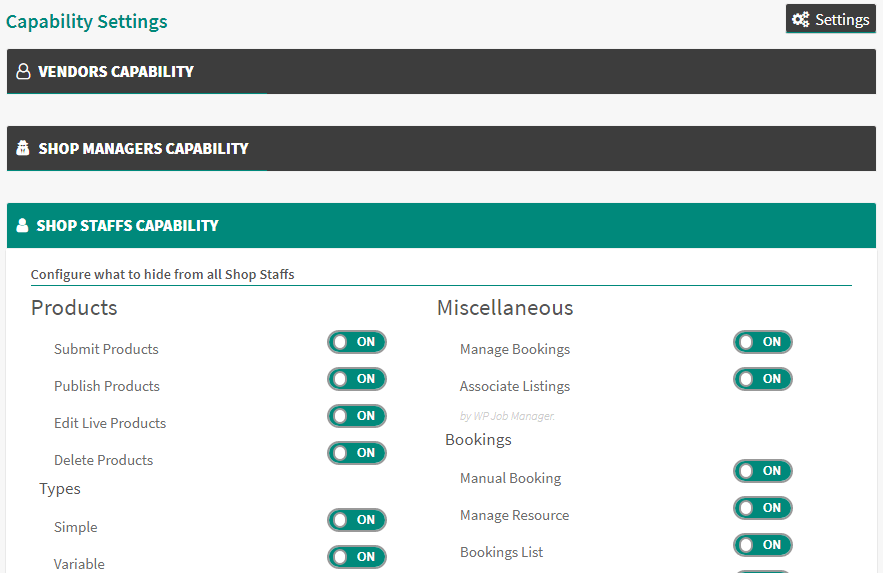Toggle the Edit Live Products switch

356,416
